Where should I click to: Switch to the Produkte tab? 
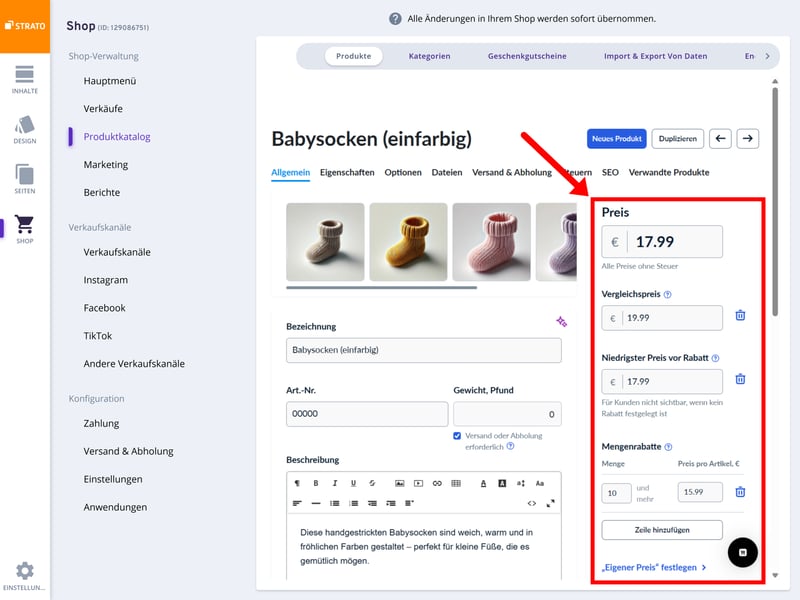354,56
